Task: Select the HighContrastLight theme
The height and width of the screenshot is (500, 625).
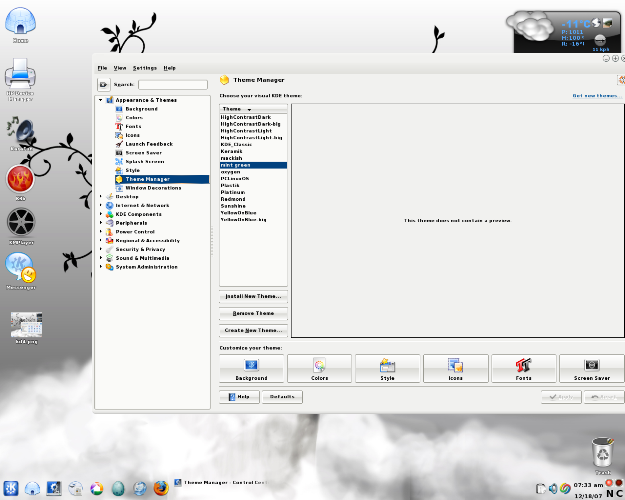Action: 253,131
